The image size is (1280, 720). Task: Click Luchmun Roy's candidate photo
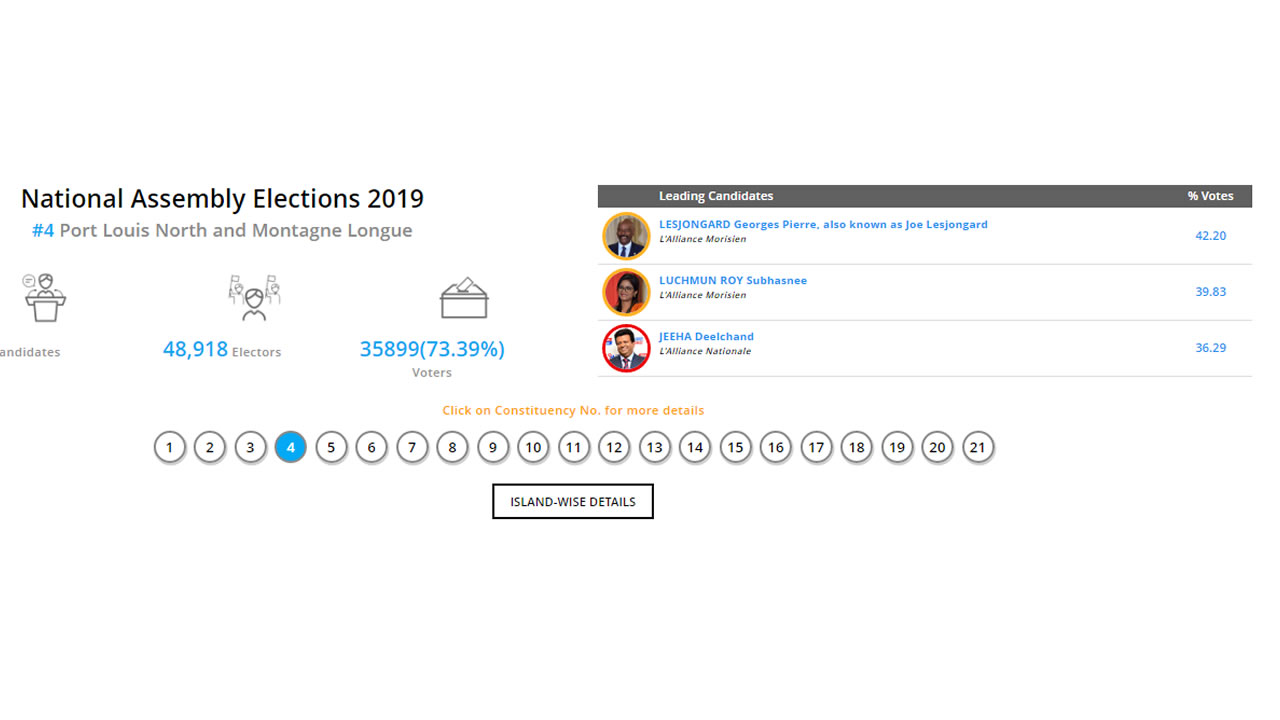[626, 292]
